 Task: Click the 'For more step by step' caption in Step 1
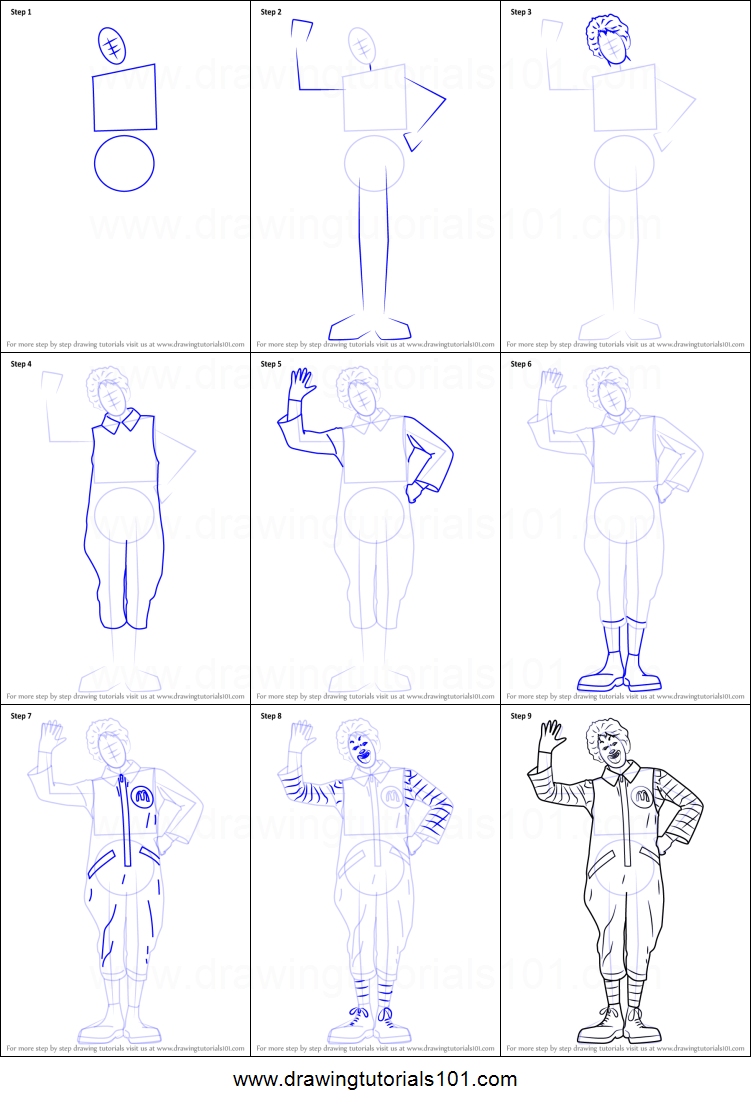click(126, 345)
